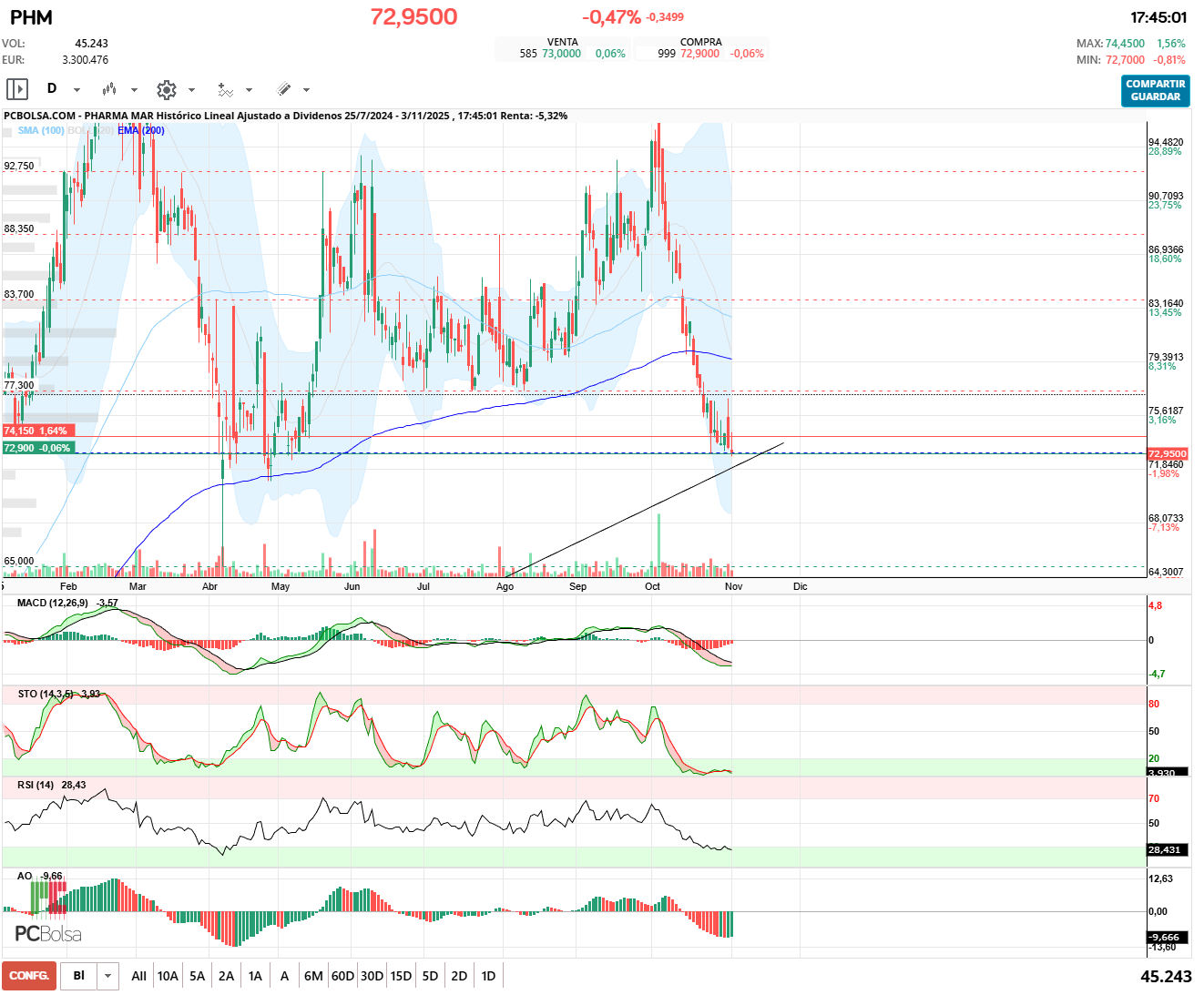The image size is (1204, 995).
Task: Click the COMPARTIR GUARDAR button
Action: tap(1155, 90)
